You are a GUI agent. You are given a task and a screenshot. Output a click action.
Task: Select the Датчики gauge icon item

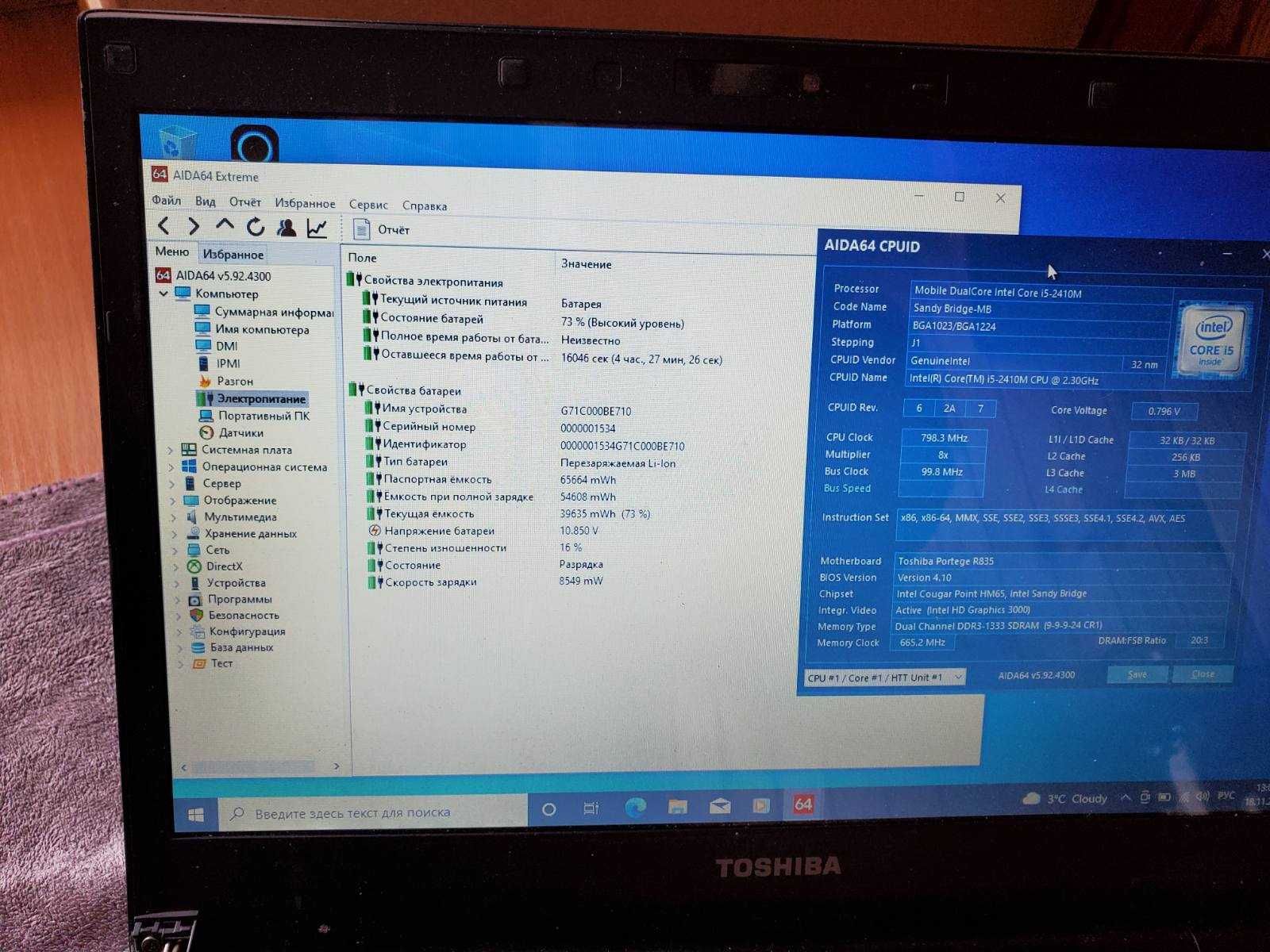click(x=207, y=432)
